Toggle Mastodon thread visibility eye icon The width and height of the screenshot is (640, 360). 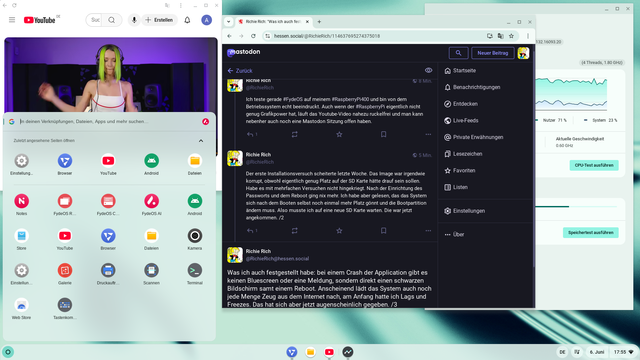429,71
